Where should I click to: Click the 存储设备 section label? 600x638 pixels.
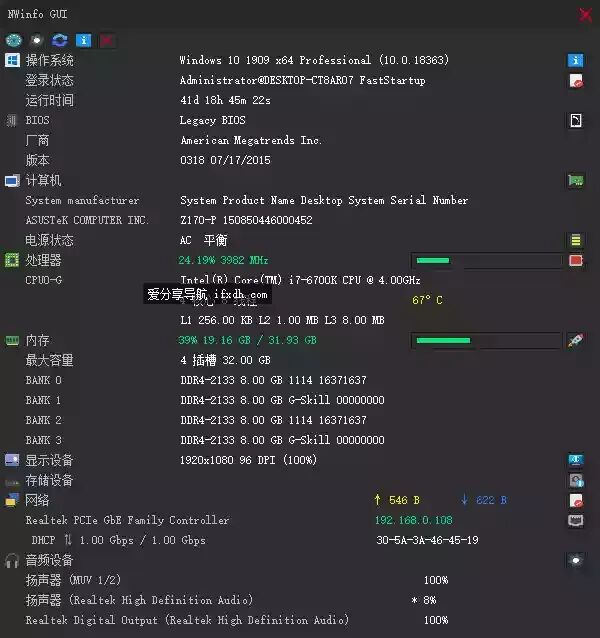[49, 481]
